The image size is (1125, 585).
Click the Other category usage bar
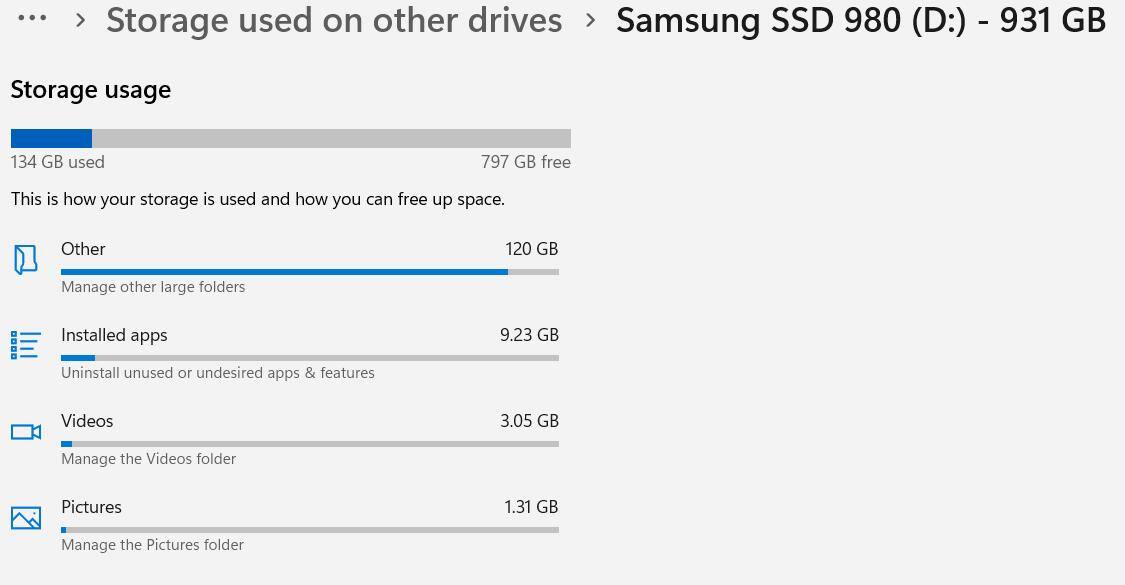coord(309,272)
